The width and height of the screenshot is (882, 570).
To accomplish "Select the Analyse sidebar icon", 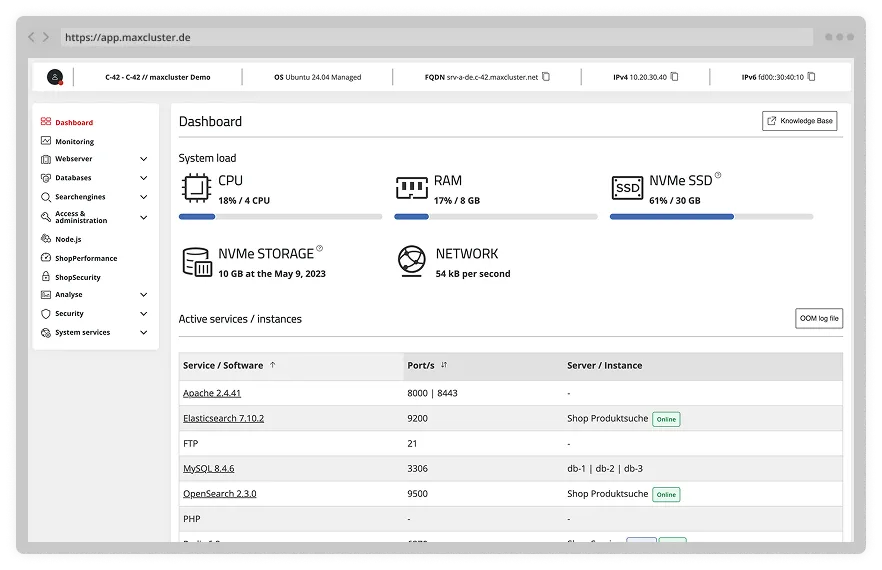I will click(x=46, y=294).
